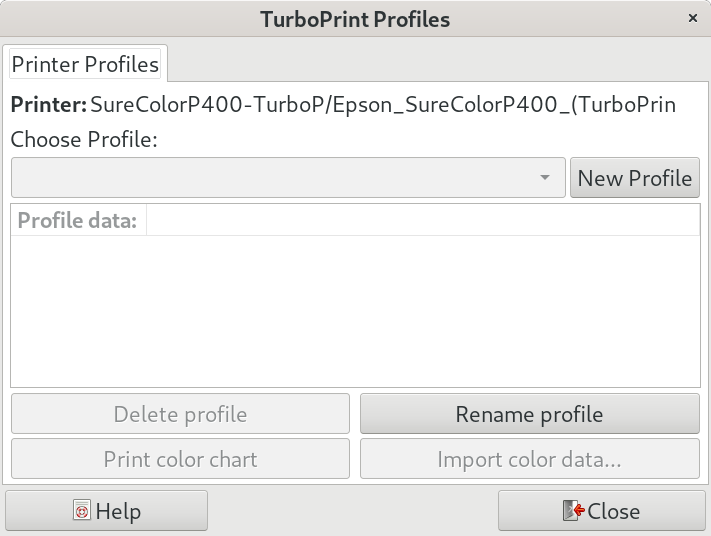Click inside the empty profile data list
Screen dimensions: 711x536
coord(355,310)
